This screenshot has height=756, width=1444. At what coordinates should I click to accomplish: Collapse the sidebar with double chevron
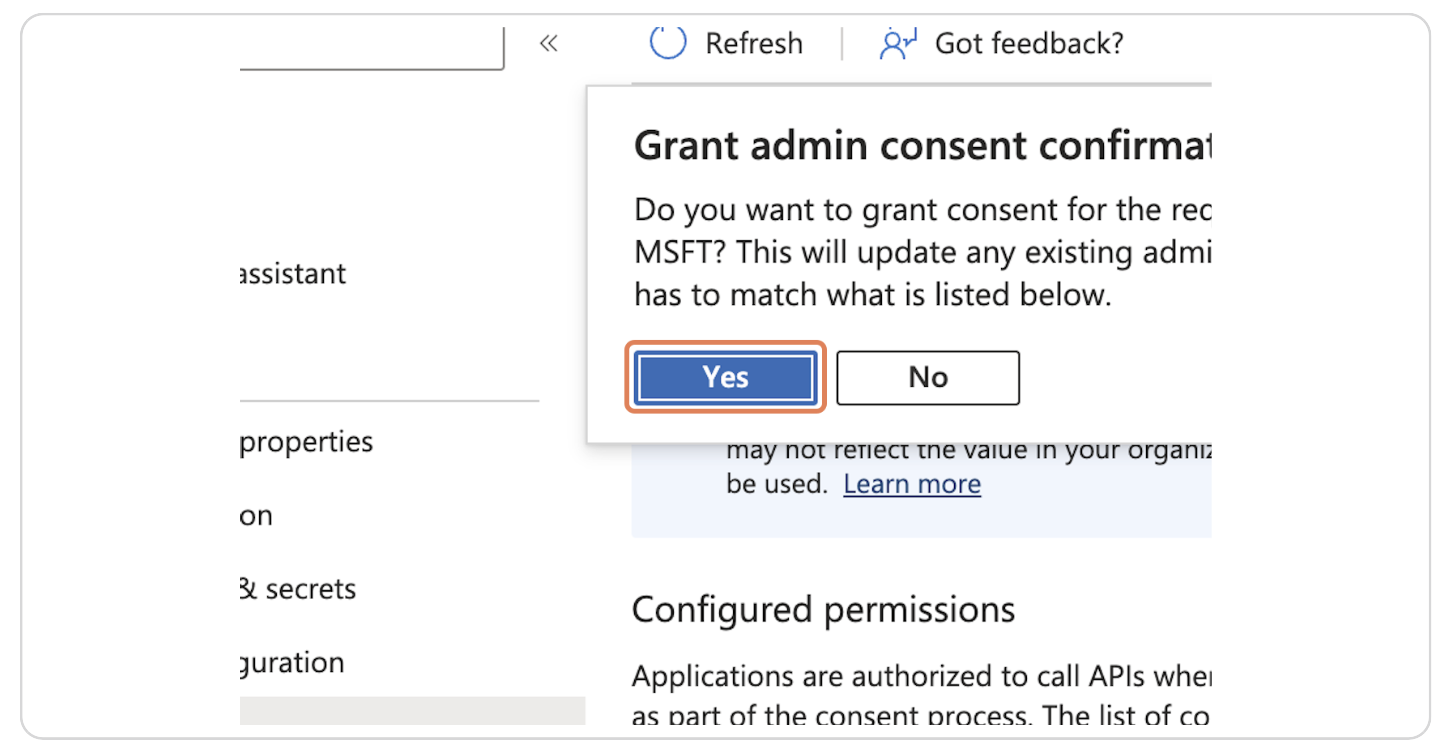coord(548,43)
